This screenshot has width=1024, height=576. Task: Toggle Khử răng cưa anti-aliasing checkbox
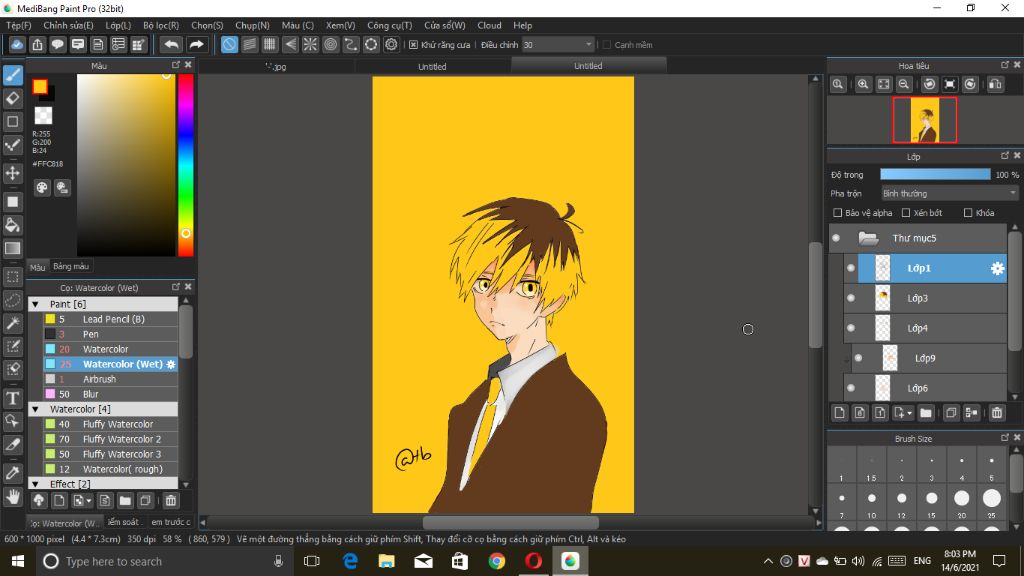click(x=413, y=45)
